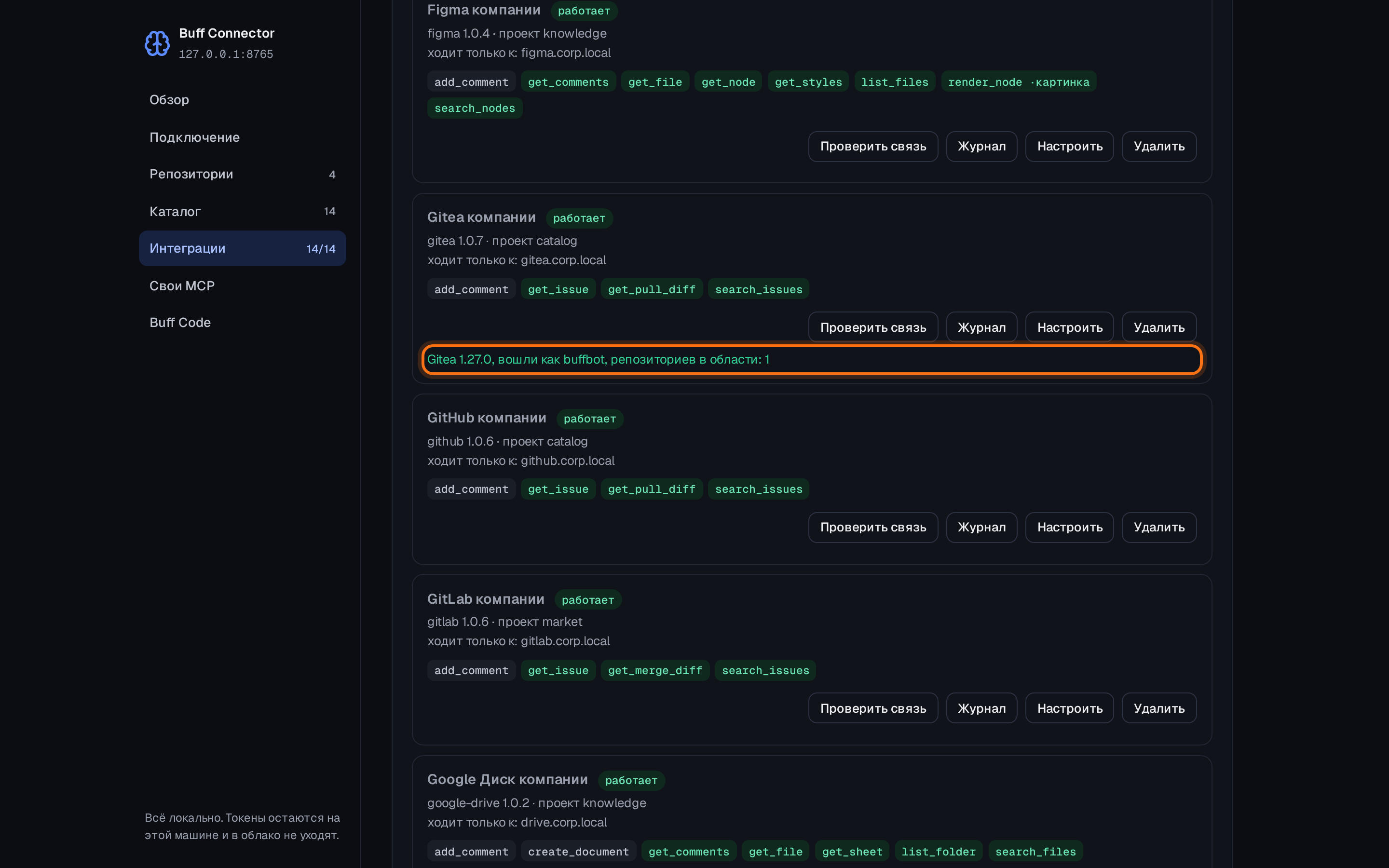Select the Интеграции sidebar item
This screenshot has width=1389, height=868.
pyautogui.click(x=242, y=248)
